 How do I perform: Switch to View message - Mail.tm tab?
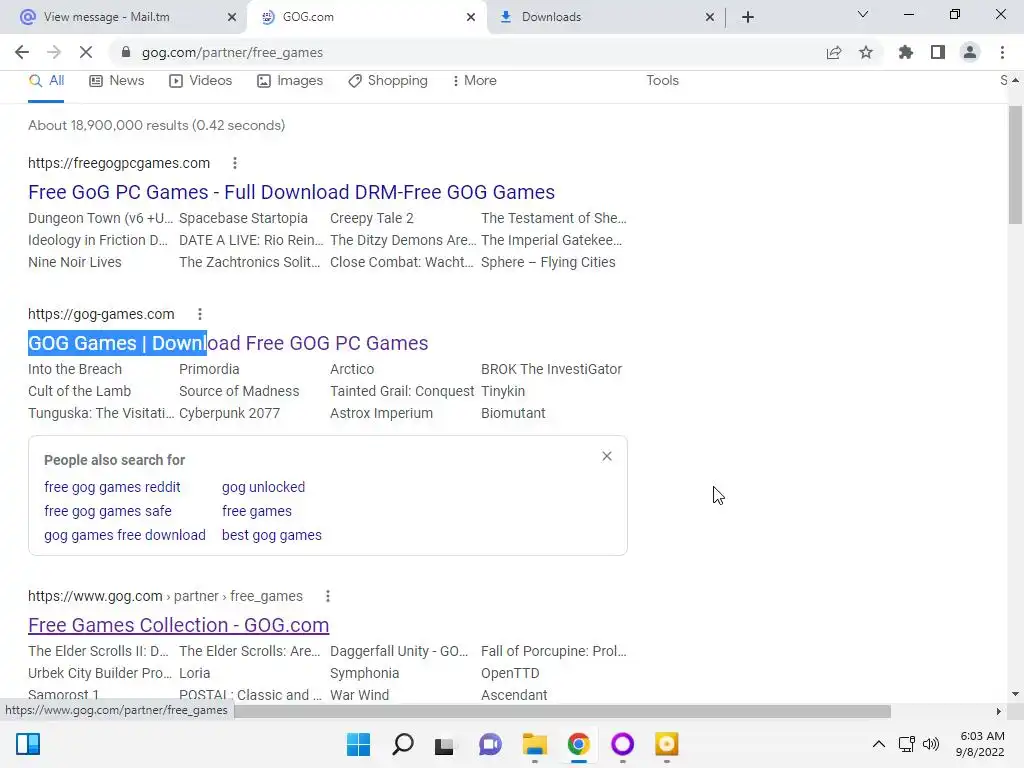pyautogui.click(x=106, y=17)
